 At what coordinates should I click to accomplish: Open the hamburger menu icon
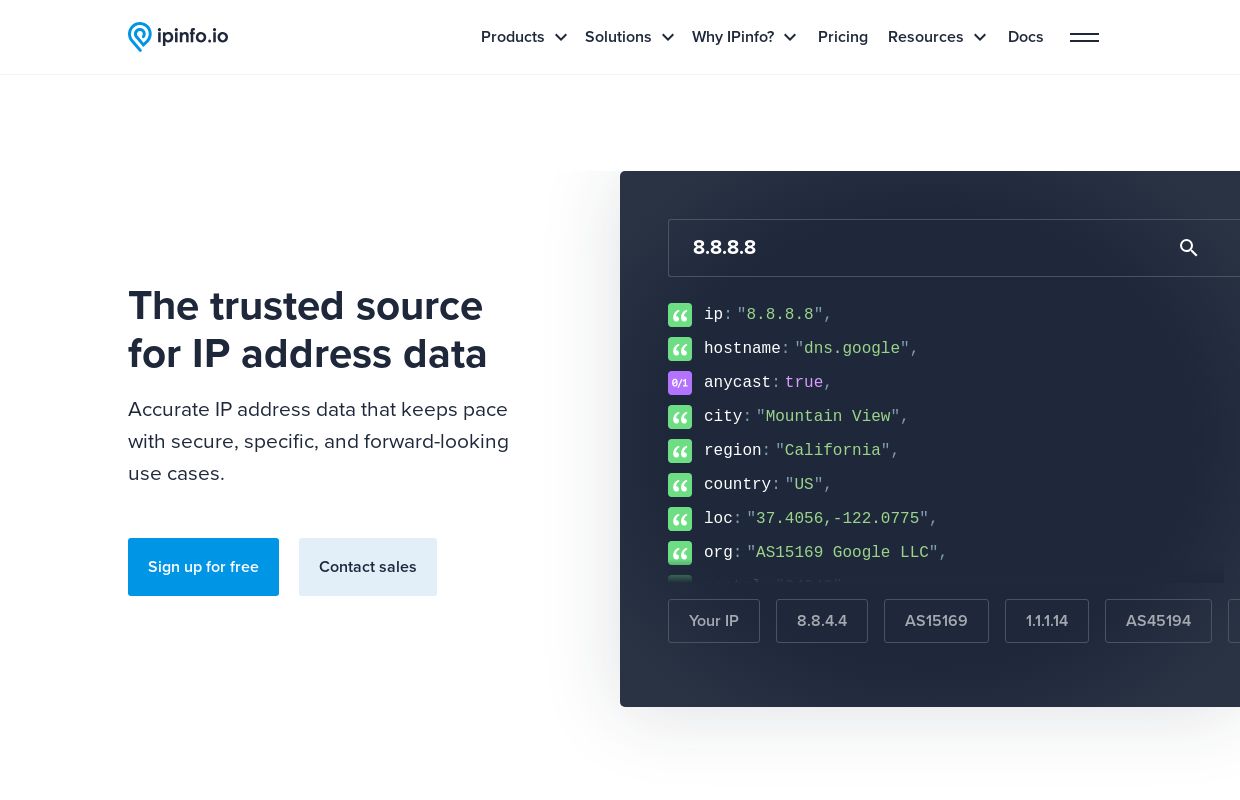(1084, 37)
